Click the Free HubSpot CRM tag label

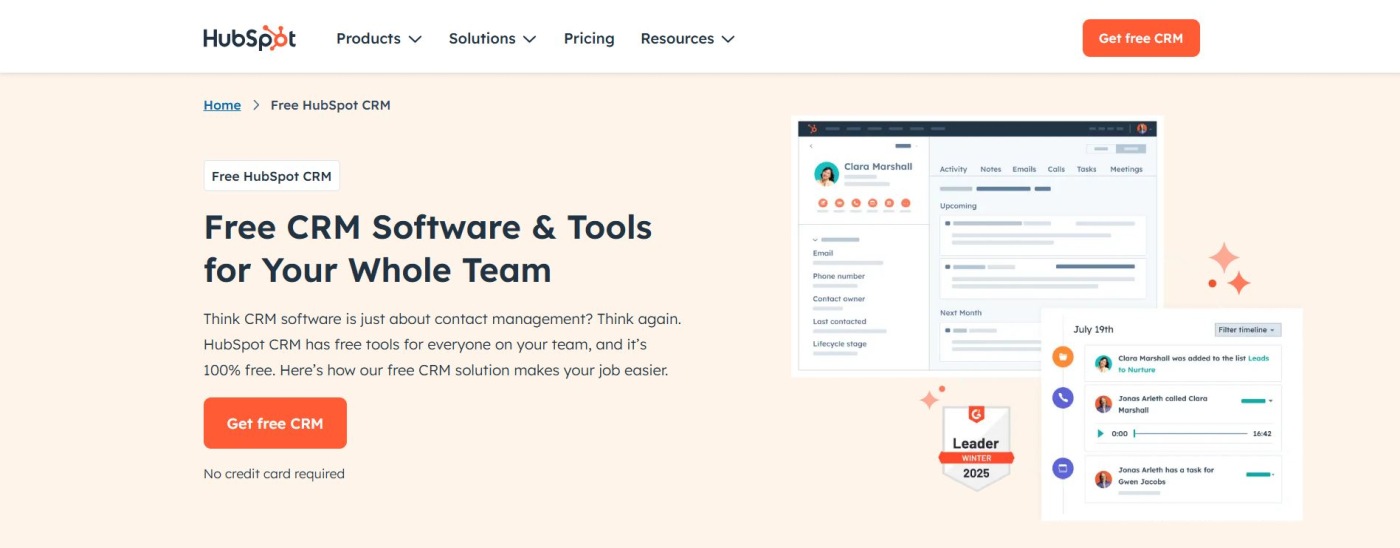click(x=271, y=176)
